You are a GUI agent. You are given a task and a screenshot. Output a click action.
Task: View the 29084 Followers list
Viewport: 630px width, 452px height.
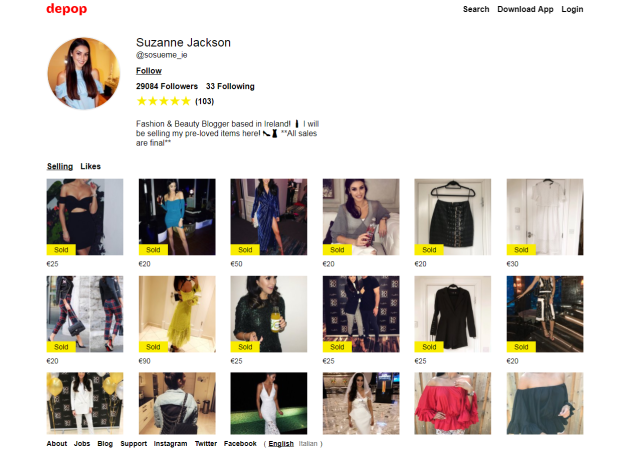pos(167,86)
